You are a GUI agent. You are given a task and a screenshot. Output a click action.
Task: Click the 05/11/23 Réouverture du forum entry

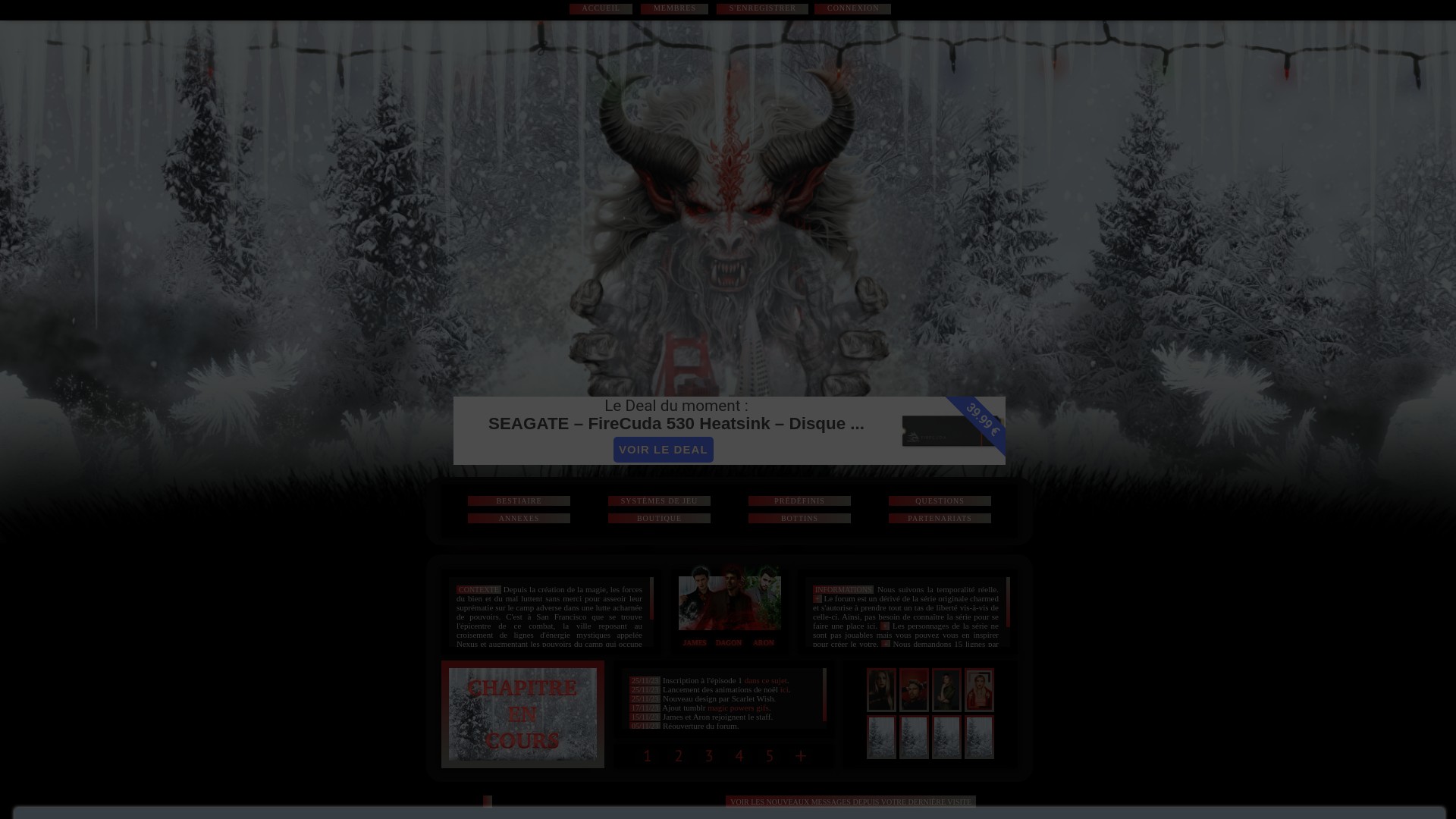[684, 726]
